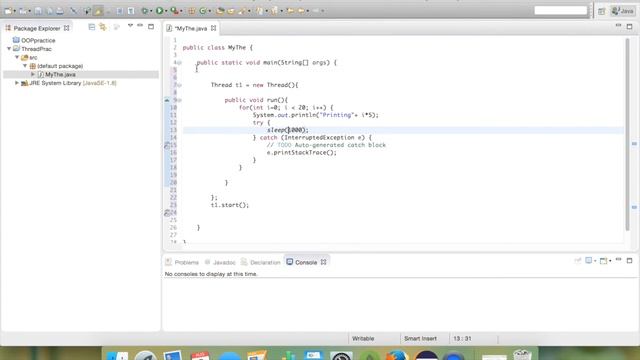Collapse the (default package) node

pos(25,66)
